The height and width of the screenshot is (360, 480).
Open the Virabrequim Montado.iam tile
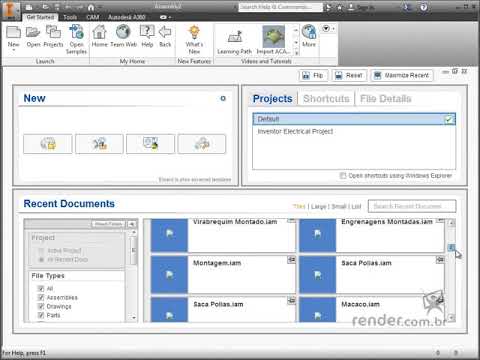[x=223, y=235]
